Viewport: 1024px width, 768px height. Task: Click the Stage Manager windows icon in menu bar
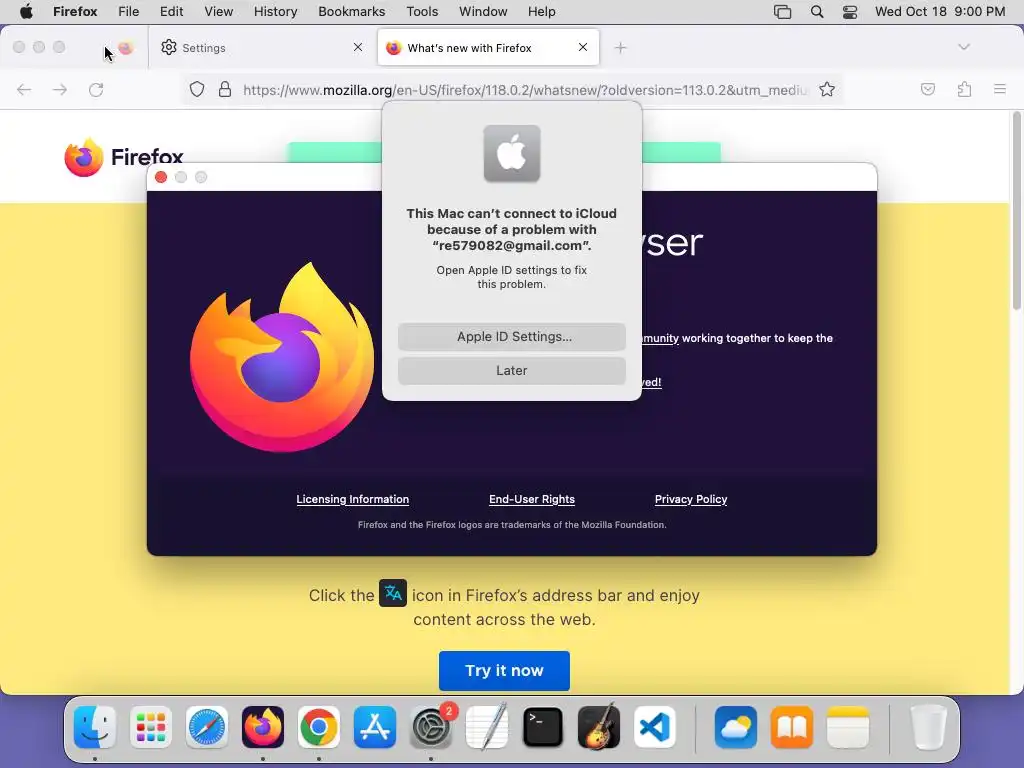(x=782, y=11)
